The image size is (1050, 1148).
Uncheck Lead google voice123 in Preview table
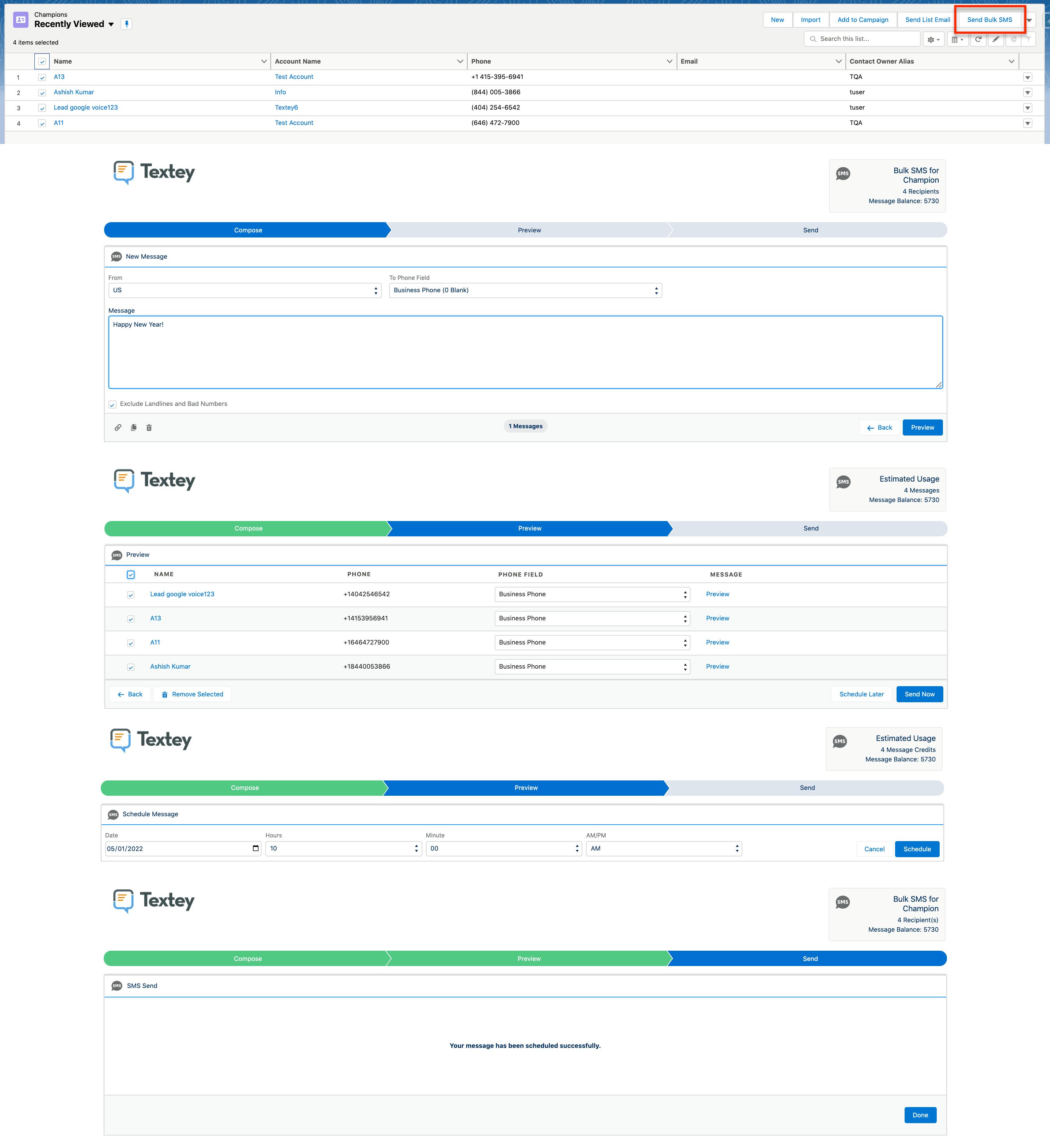pos(130,594)
